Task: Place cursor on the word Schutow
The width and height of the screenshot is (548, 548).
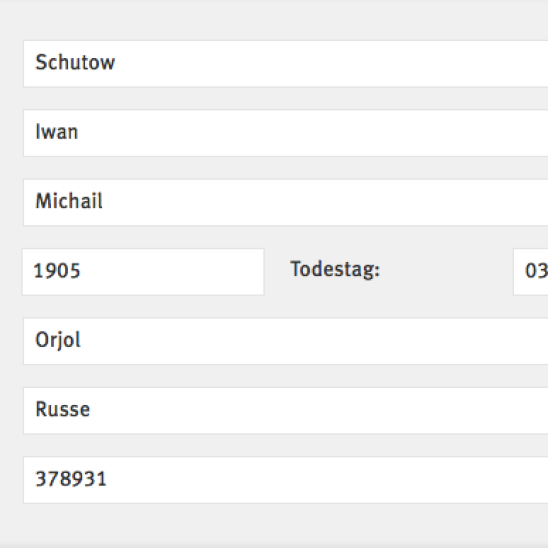Action: 75,63
